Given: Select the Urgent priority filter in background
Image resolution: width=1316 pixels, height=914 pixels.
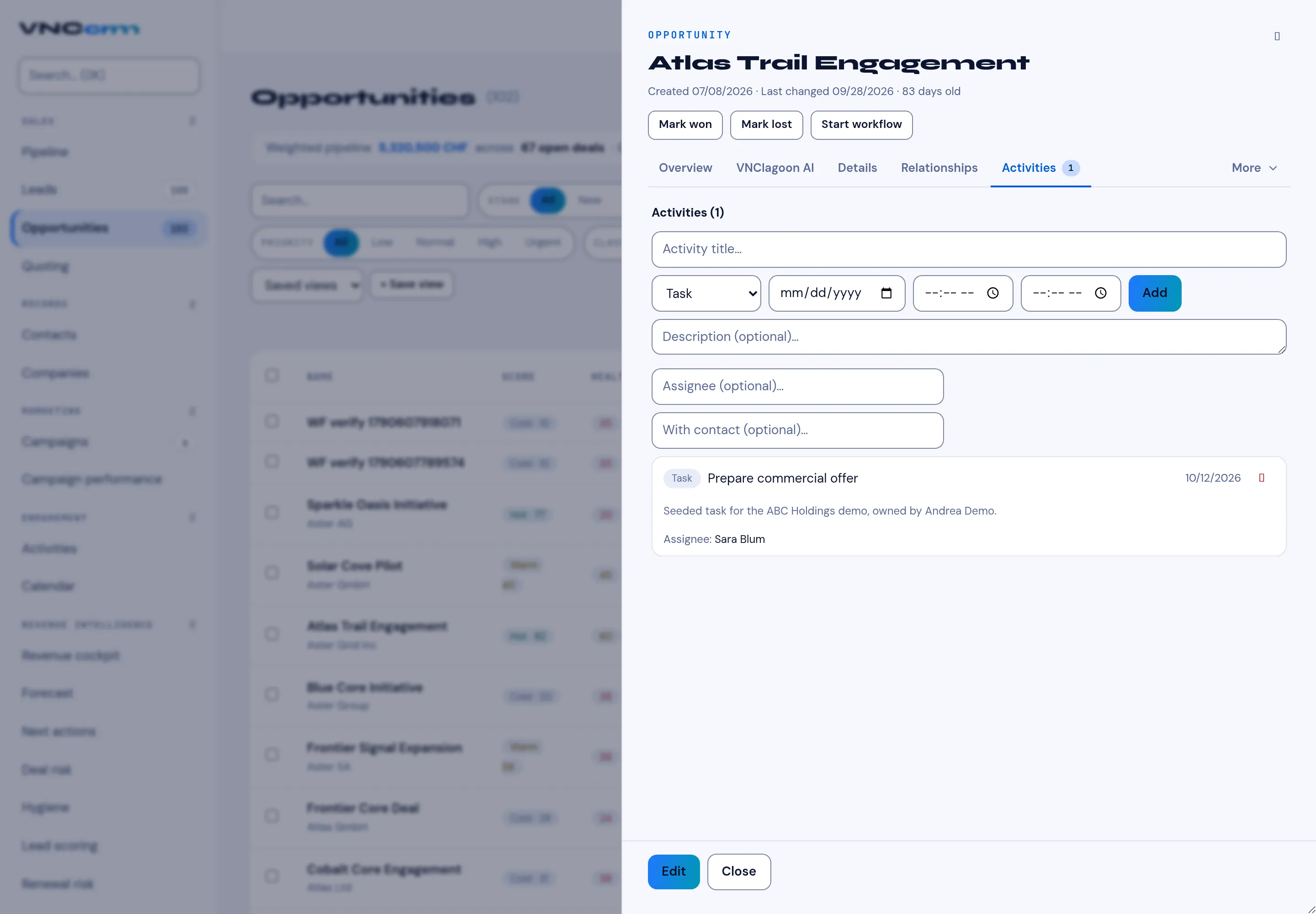Looking at the screenshot, I should click(543, 242).
